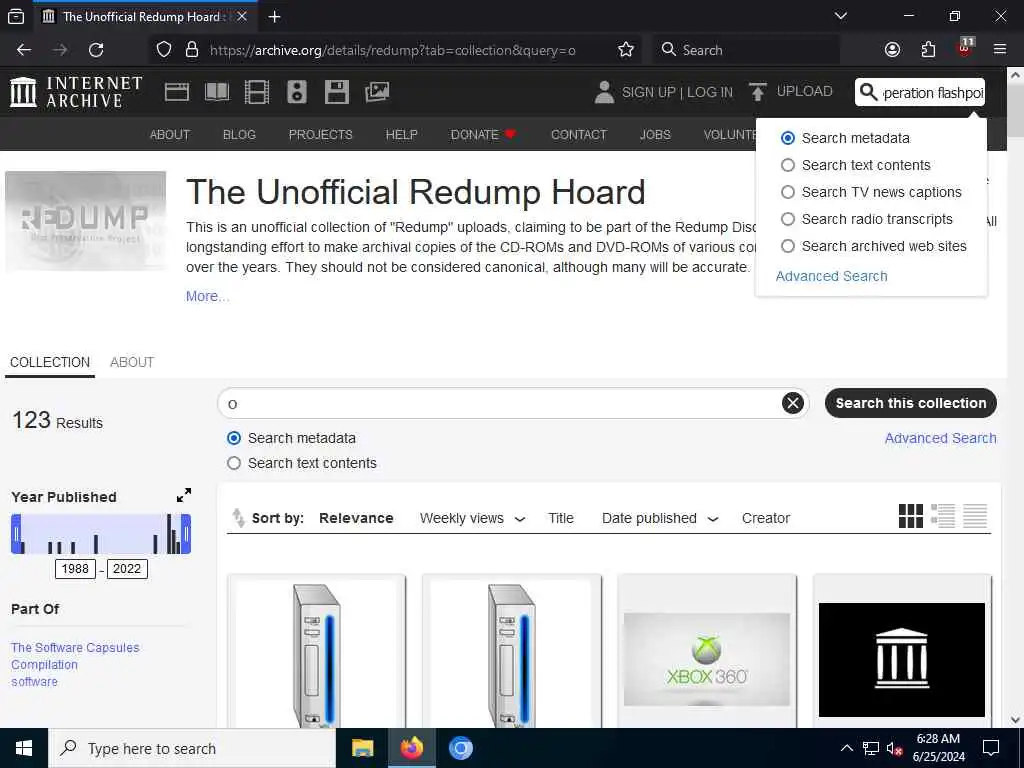Open Advanced Search link in dropdown panel

[831, 276]
